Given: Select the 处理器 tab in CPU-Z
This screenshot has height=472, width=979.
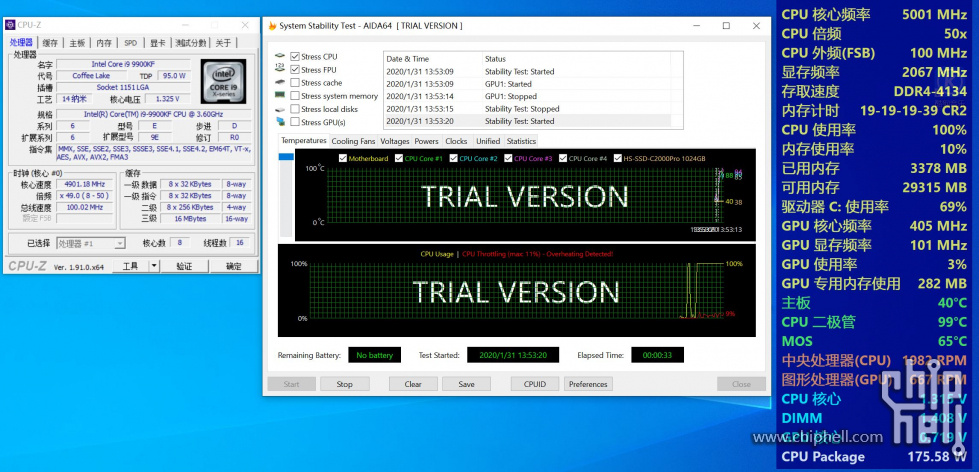Looking at the screenshot, I should (x=21, y=42).
